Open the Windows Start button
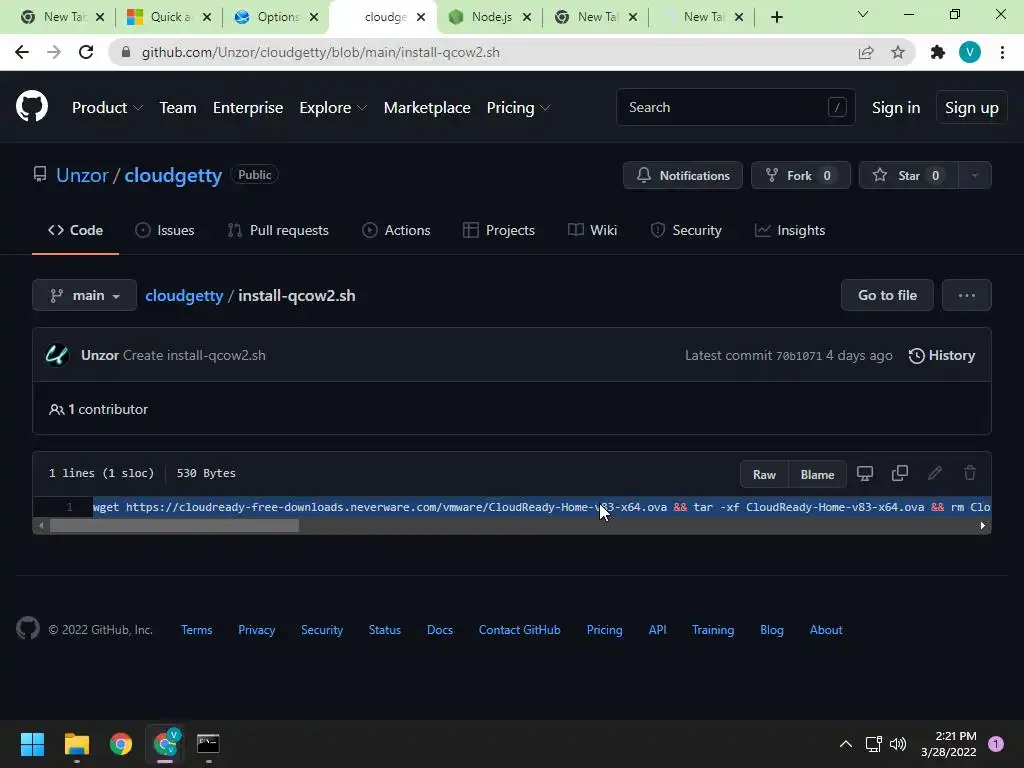The image size is (1024, 768). [x=32, y=744]
